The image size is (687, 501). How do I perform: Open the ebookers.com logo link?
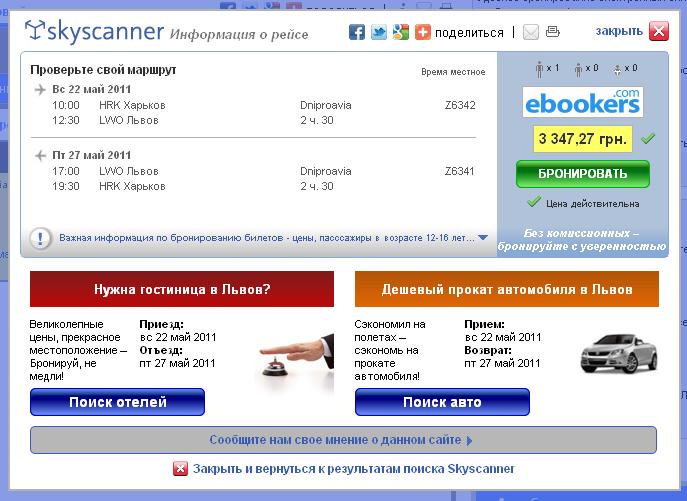click(x=583, y=102)
